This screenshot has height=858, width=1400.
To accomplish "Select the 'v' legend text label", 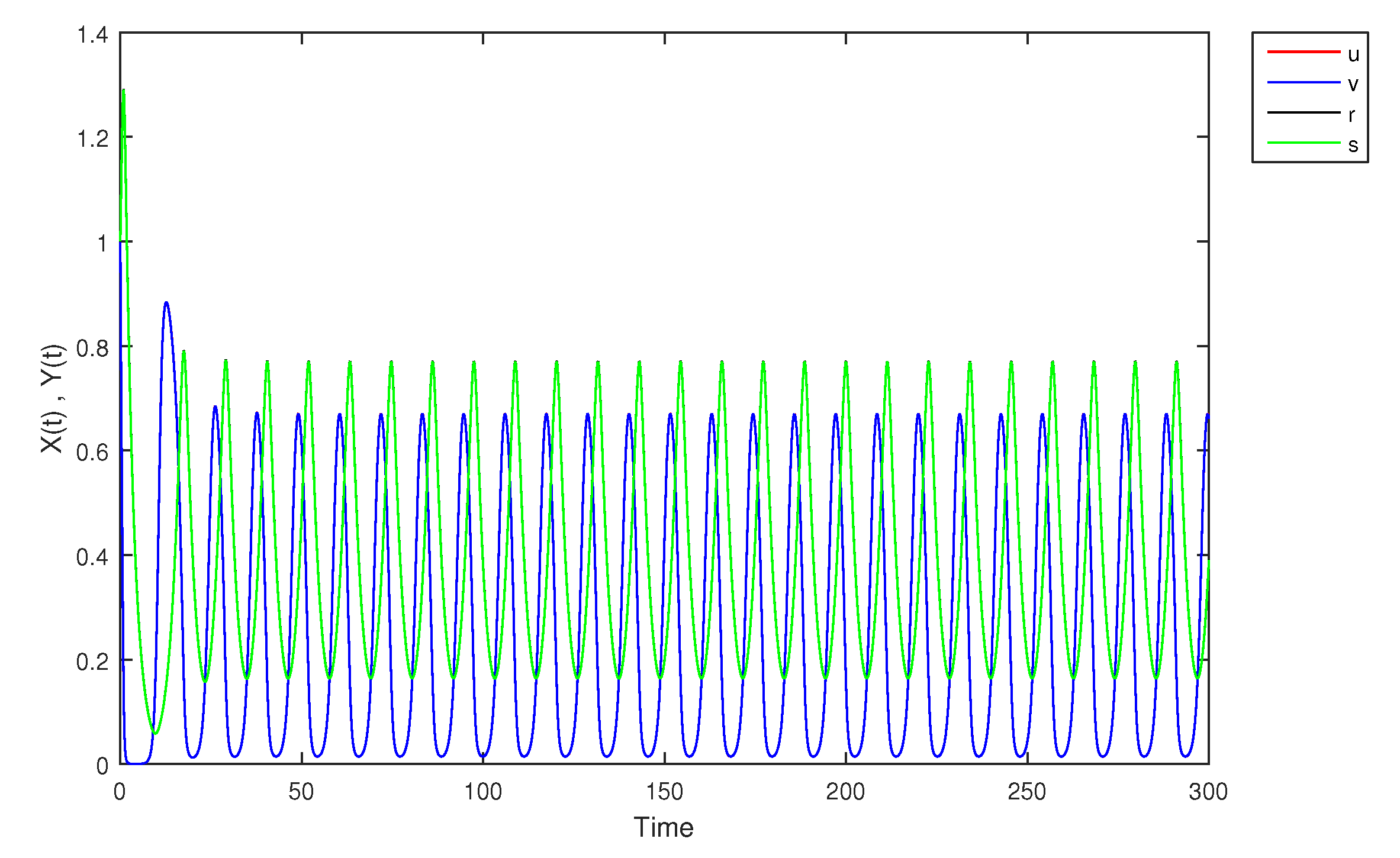I will tap(1353, 85).
